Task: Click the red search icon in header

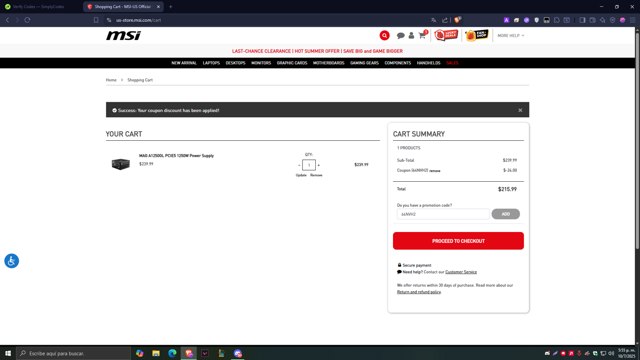Action: 384,36
